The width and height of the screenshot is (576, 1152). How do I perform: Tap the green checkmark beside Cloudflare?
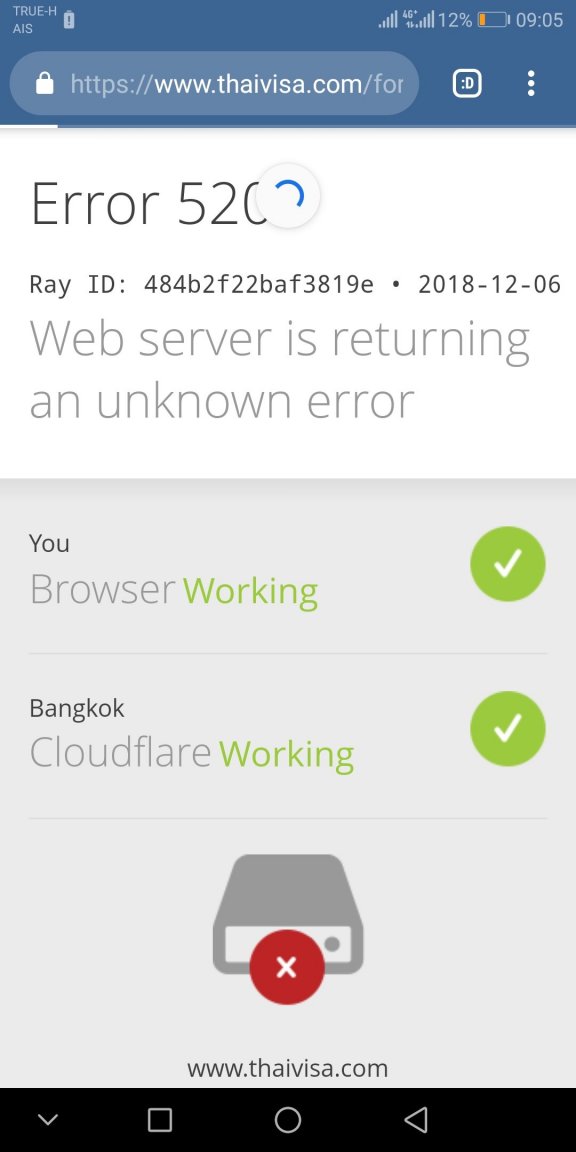508,728
